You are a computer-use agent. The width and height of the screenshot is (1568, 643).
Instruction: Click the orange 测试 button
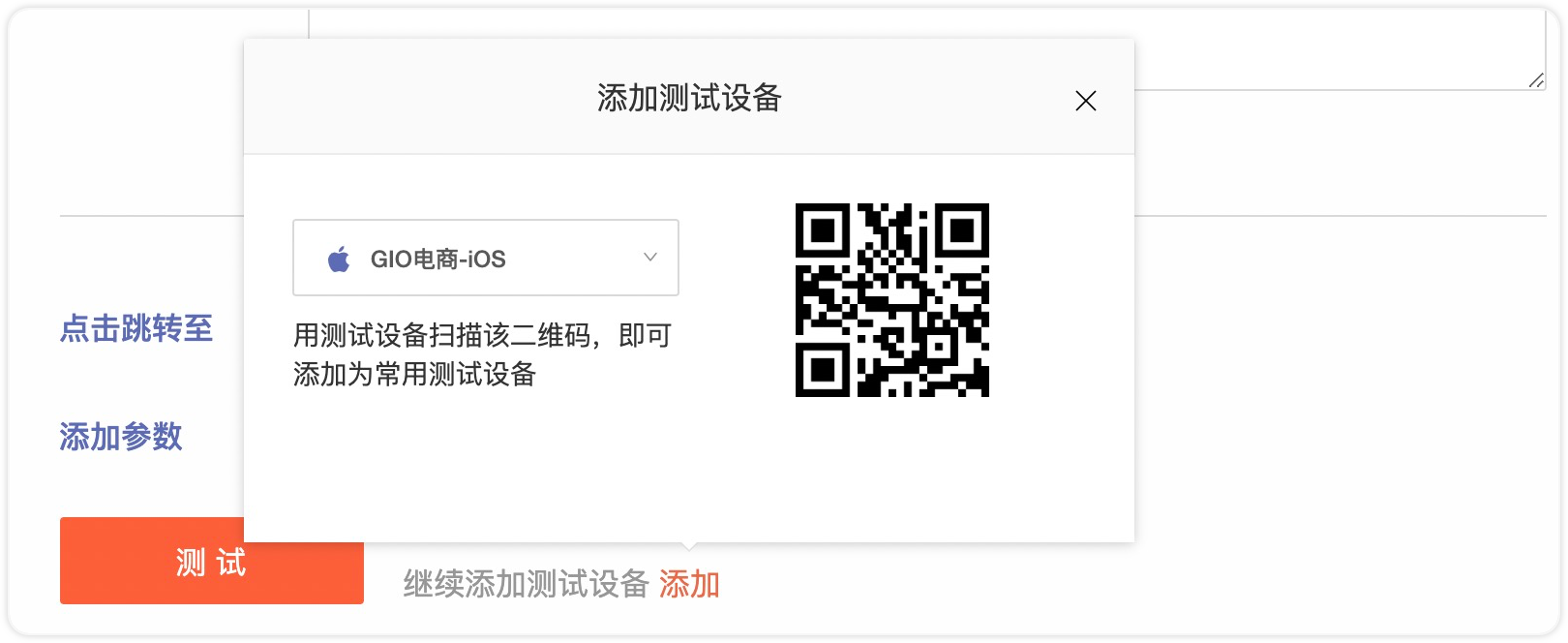point(212,561)
